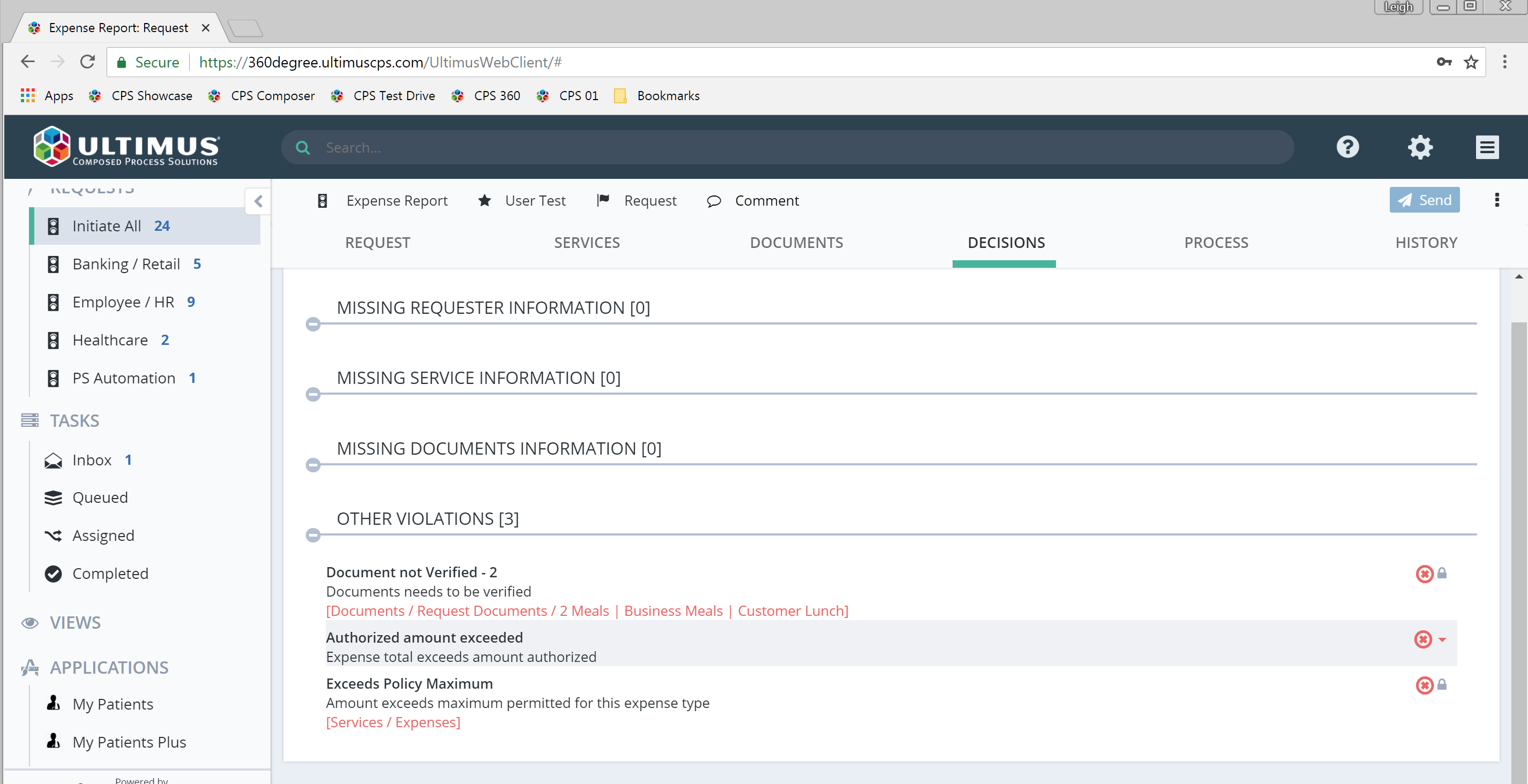The height and width of the screenshot is (784, 1528).
Task: Open dropdown arrow on Authorized amount exceeded
Action: (1442, 639)
